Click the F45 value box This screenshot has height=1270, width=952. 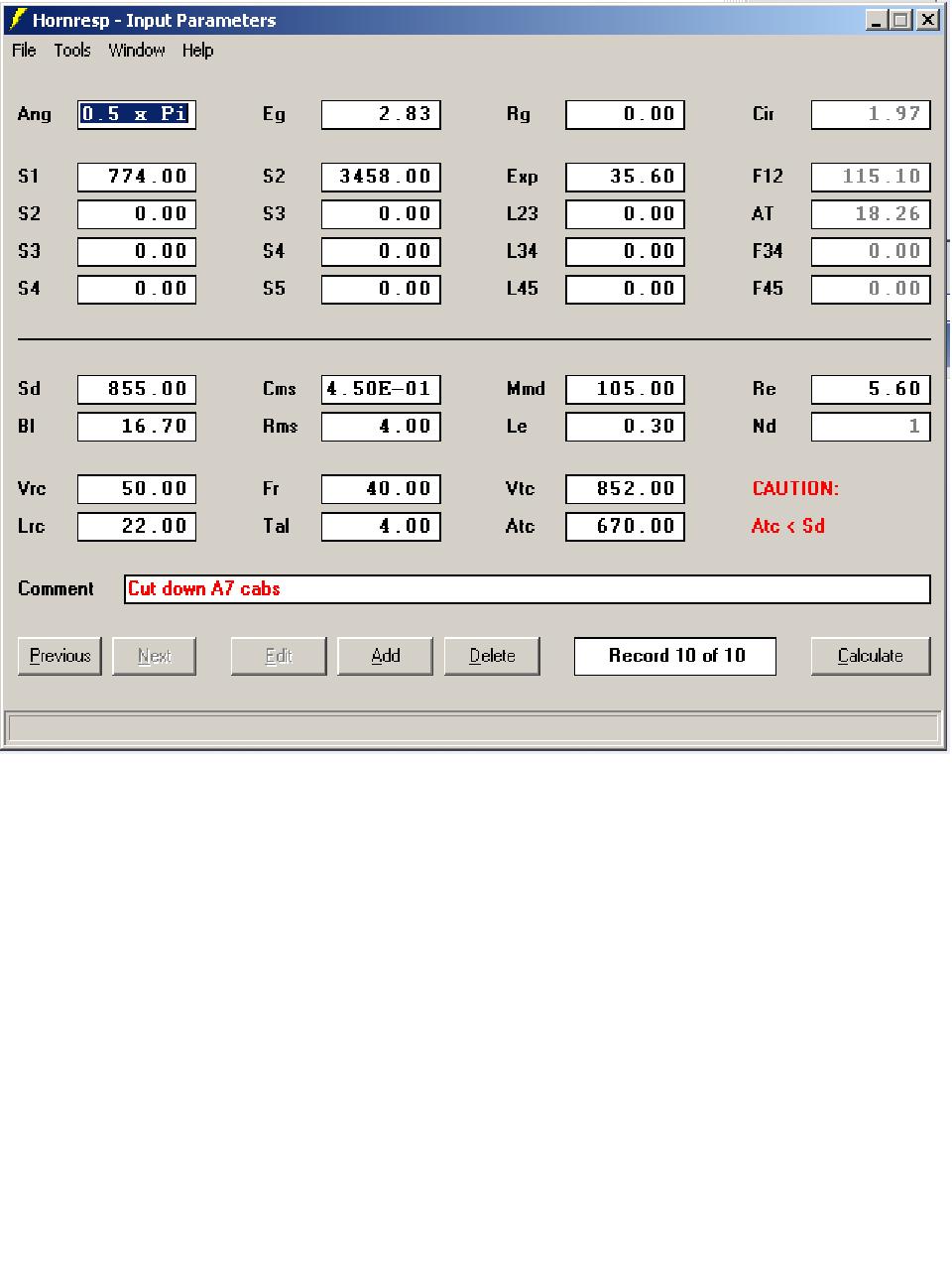tap(871, 289)
